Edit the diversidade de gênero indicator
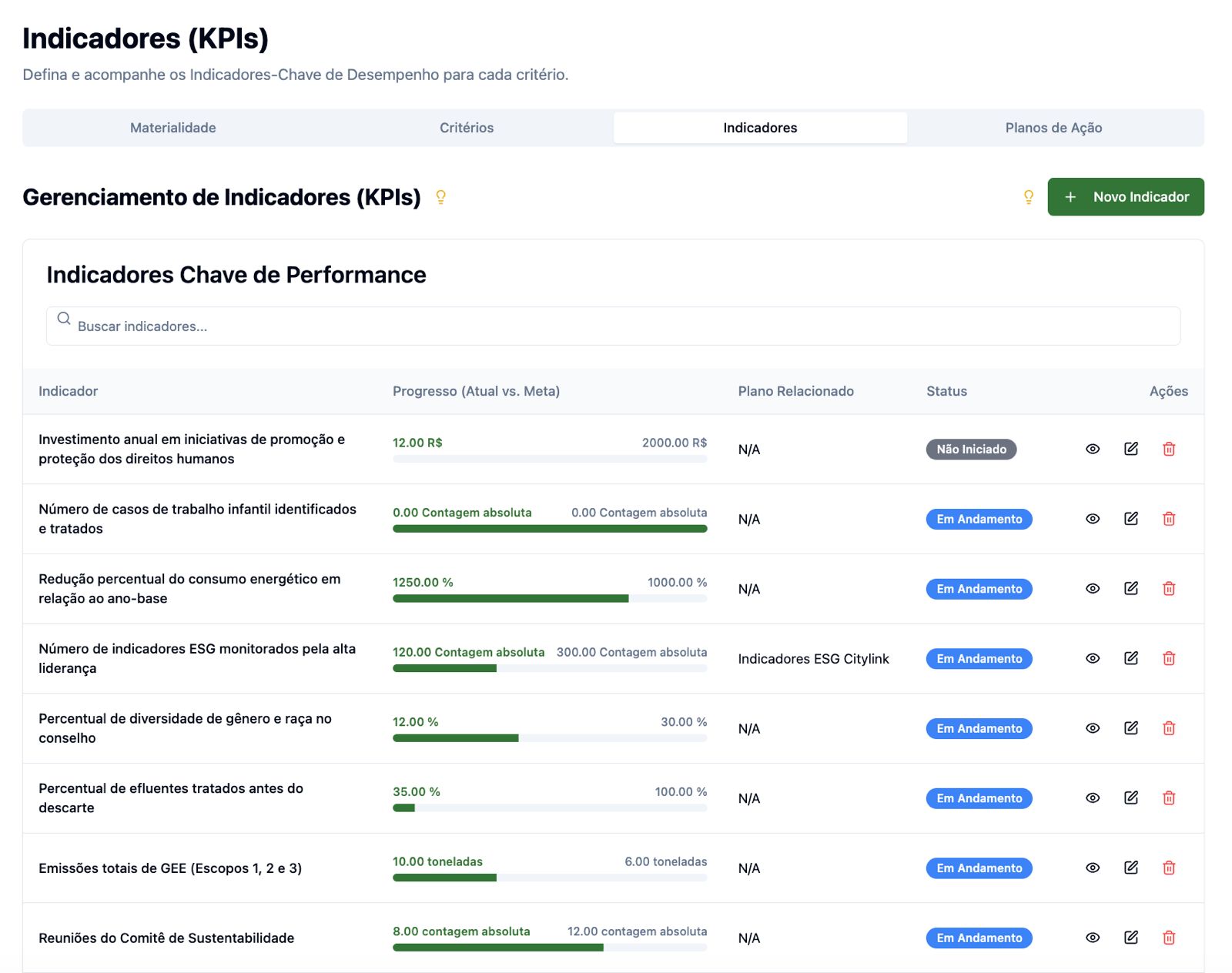1232x973 pixels. [1130, 728]
